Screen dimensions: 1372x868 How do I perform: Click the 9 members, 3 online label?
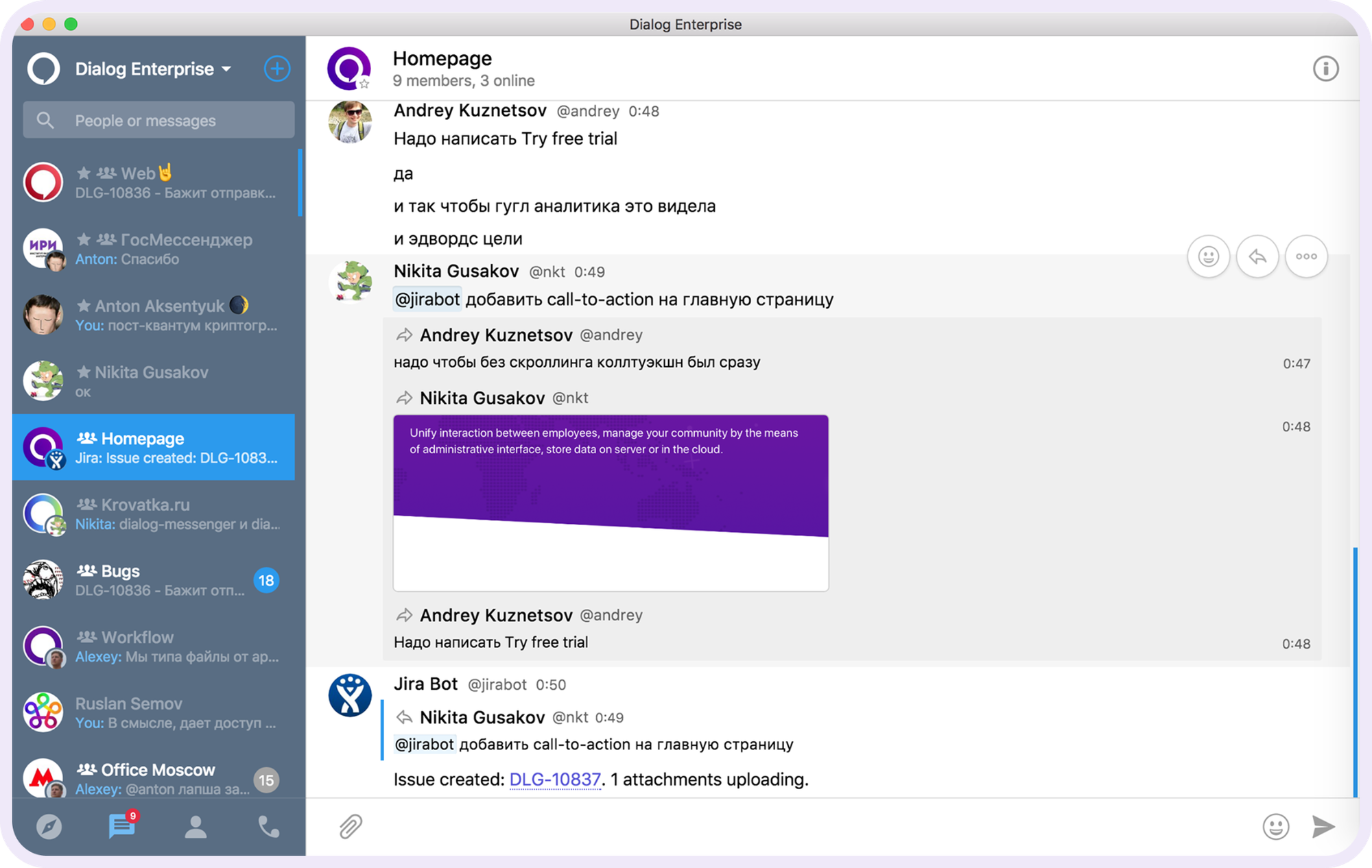point(464,81)
